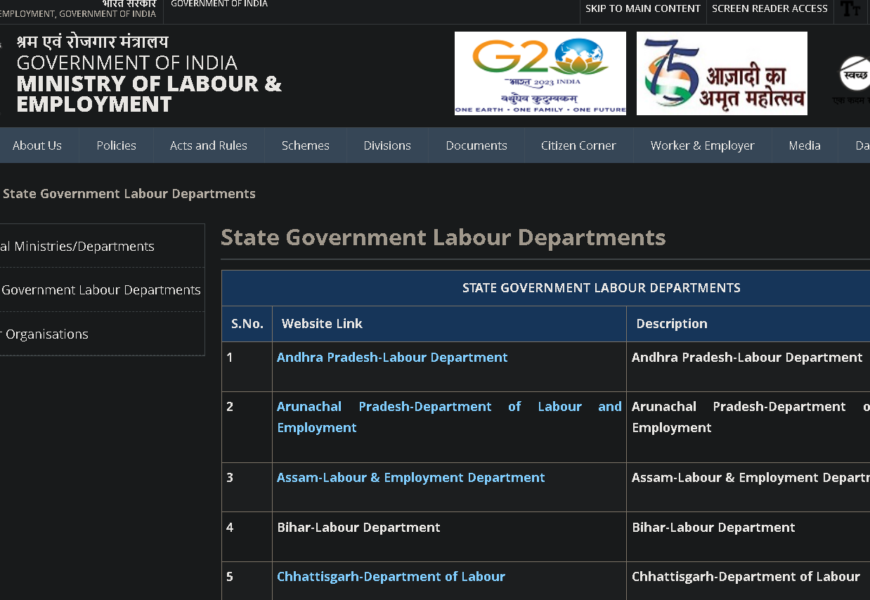This screenshot has height=600, width=870.
Task: Click Assam description cell text
Action: tap(751, 478)
